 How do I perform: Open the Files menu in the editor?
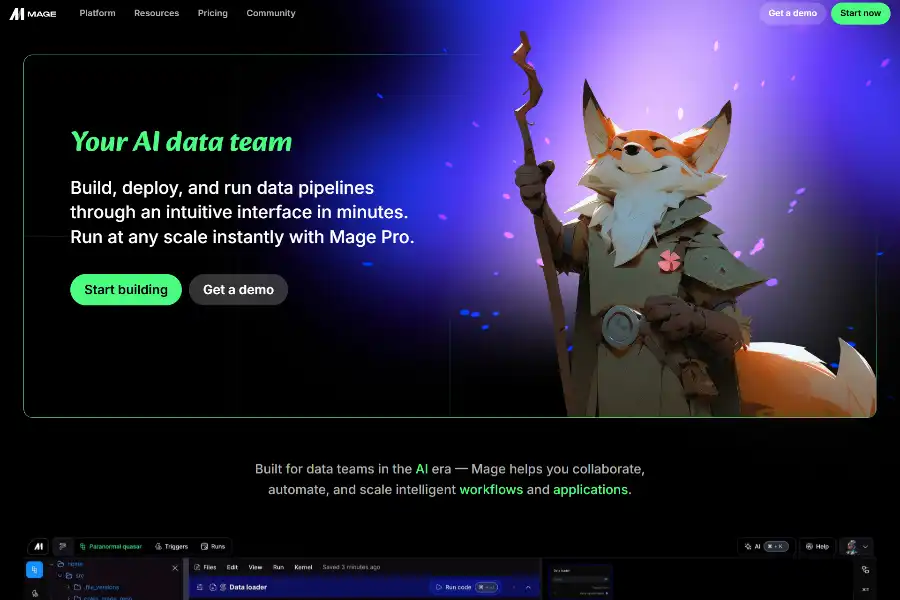pyautogui.click(x=205, y=567)
